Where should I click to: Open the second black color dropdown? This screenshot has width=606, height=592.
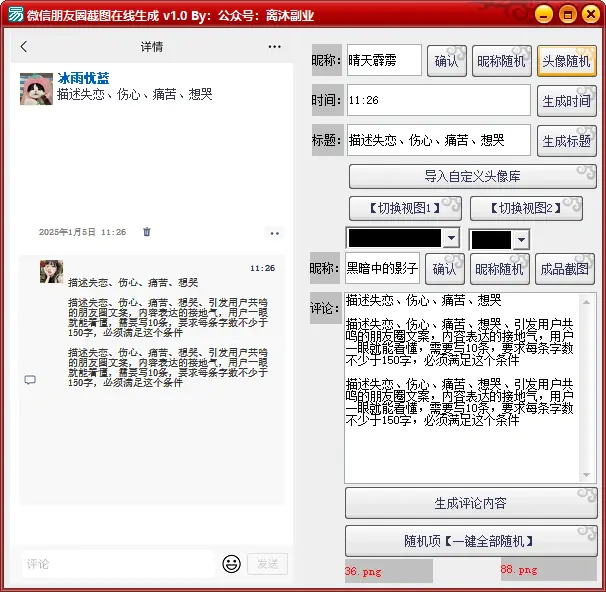pyautogui.click(x=519, y=240)
